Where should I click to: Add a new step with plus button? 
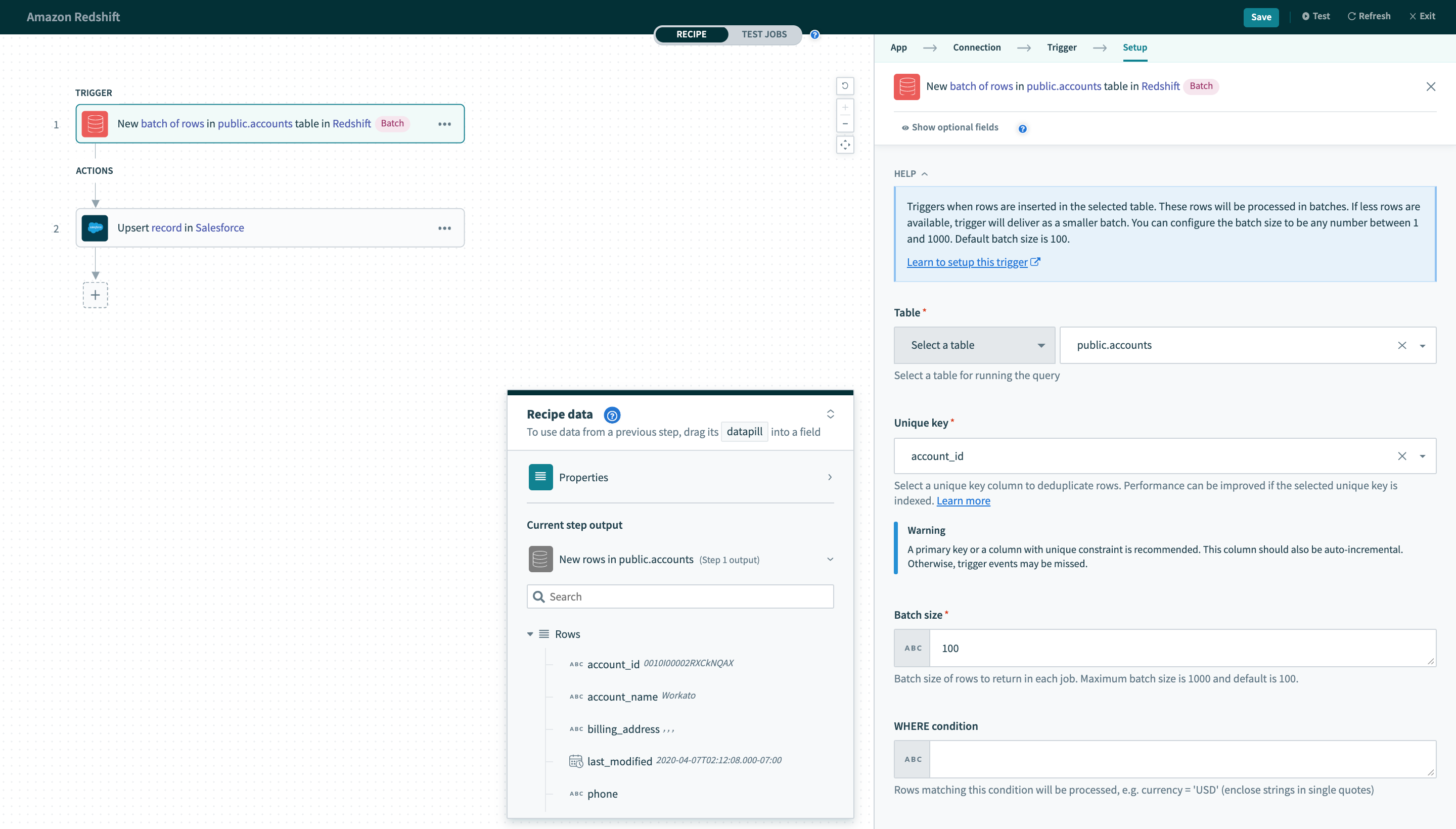(95, 295)
